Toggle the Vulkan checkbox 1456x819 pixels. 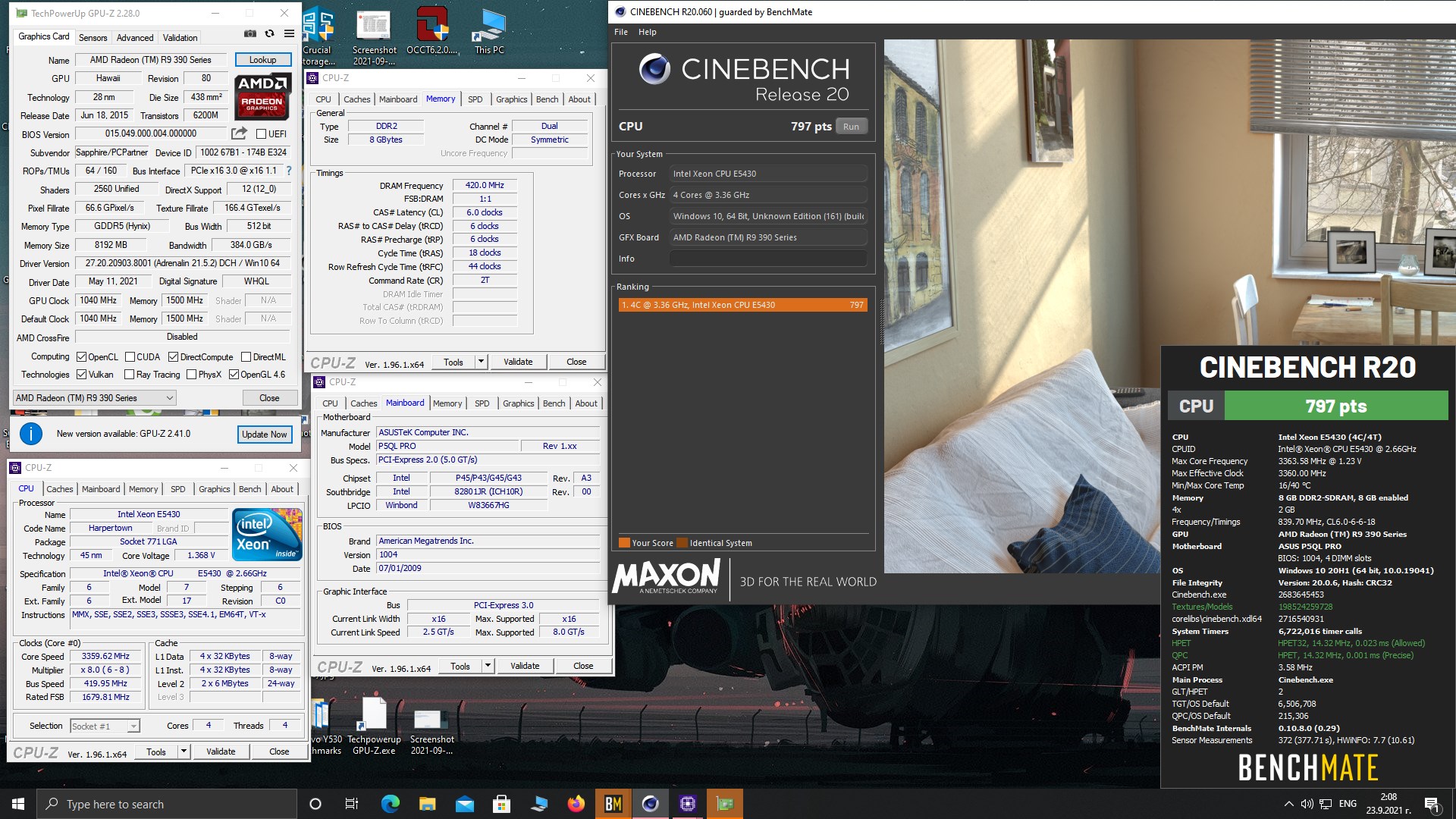pyautogui.click(x=81, y=375)
